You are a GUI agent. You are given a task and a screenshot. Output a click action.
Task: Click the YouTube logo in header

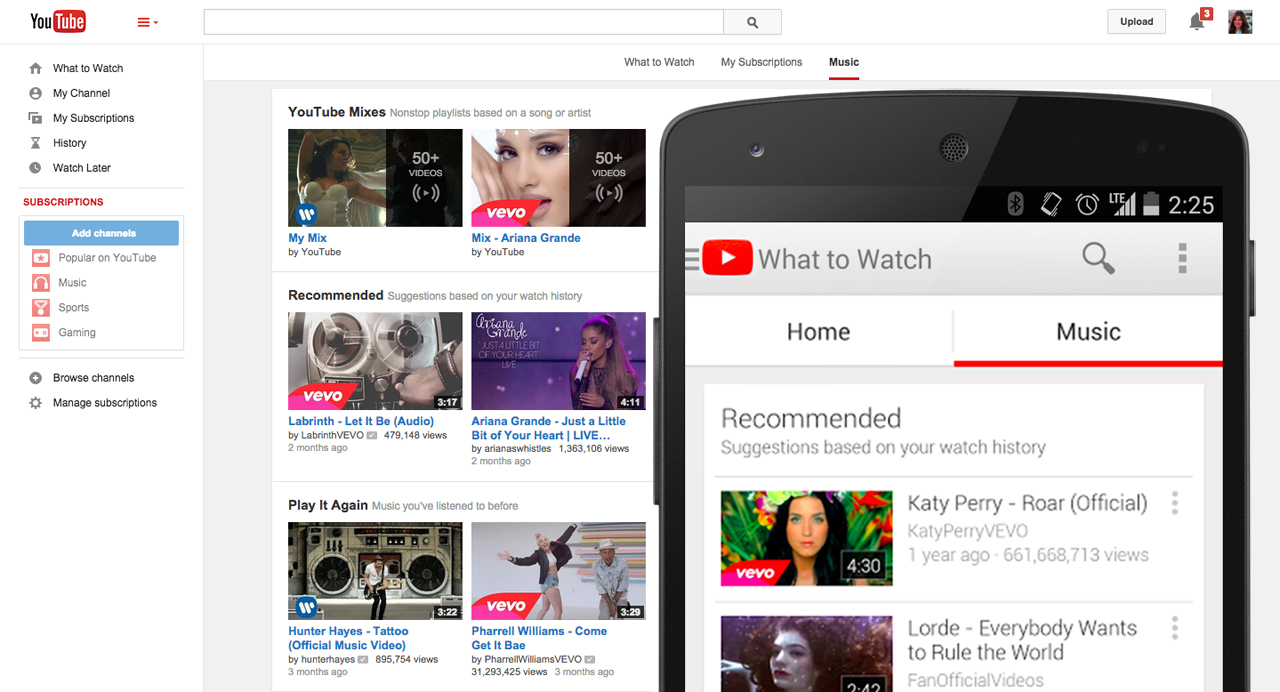[x=58, y=21]
